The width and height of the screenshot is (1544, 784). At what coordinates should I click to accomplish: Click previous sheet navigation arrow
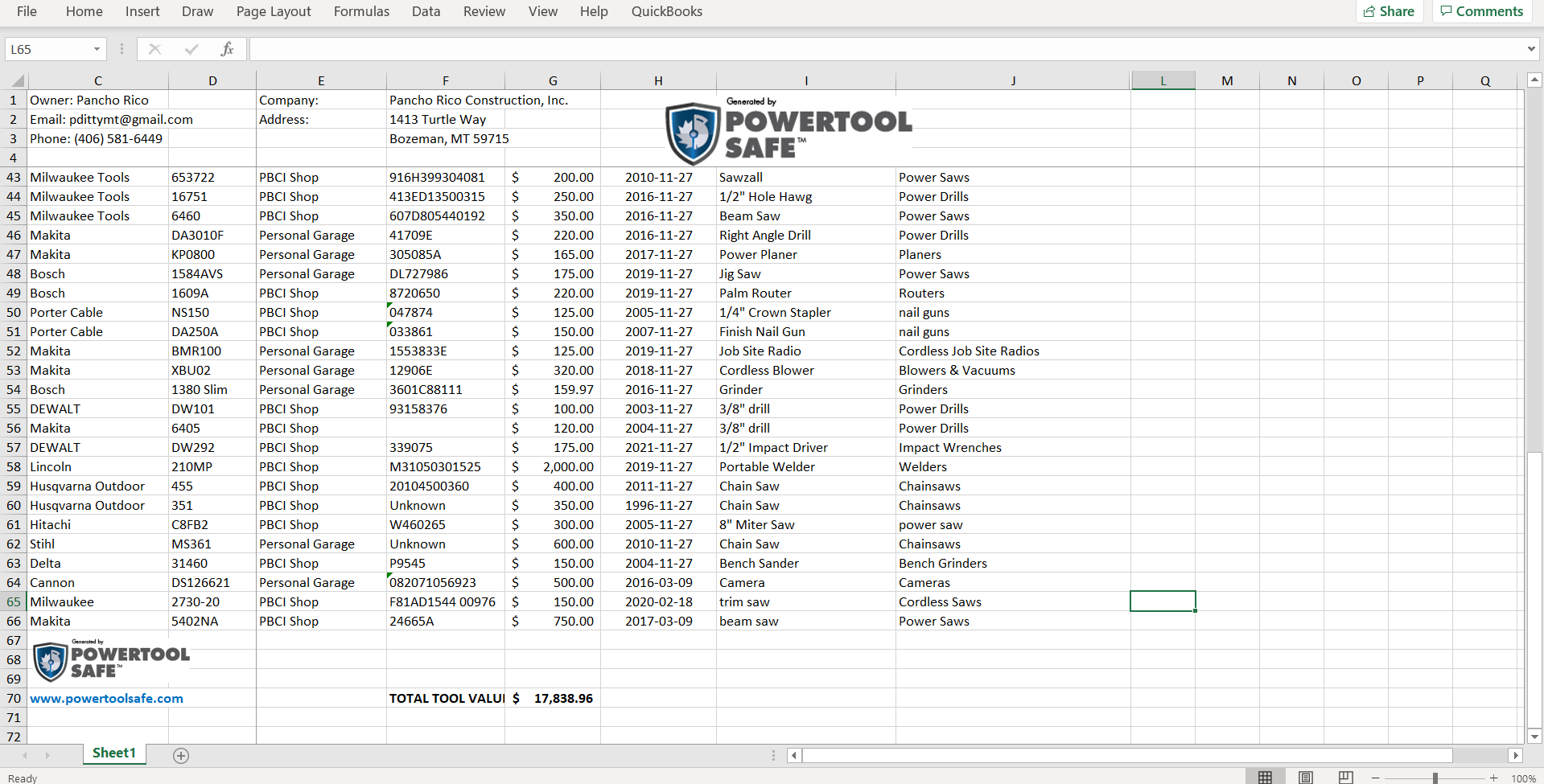point(25,755)
